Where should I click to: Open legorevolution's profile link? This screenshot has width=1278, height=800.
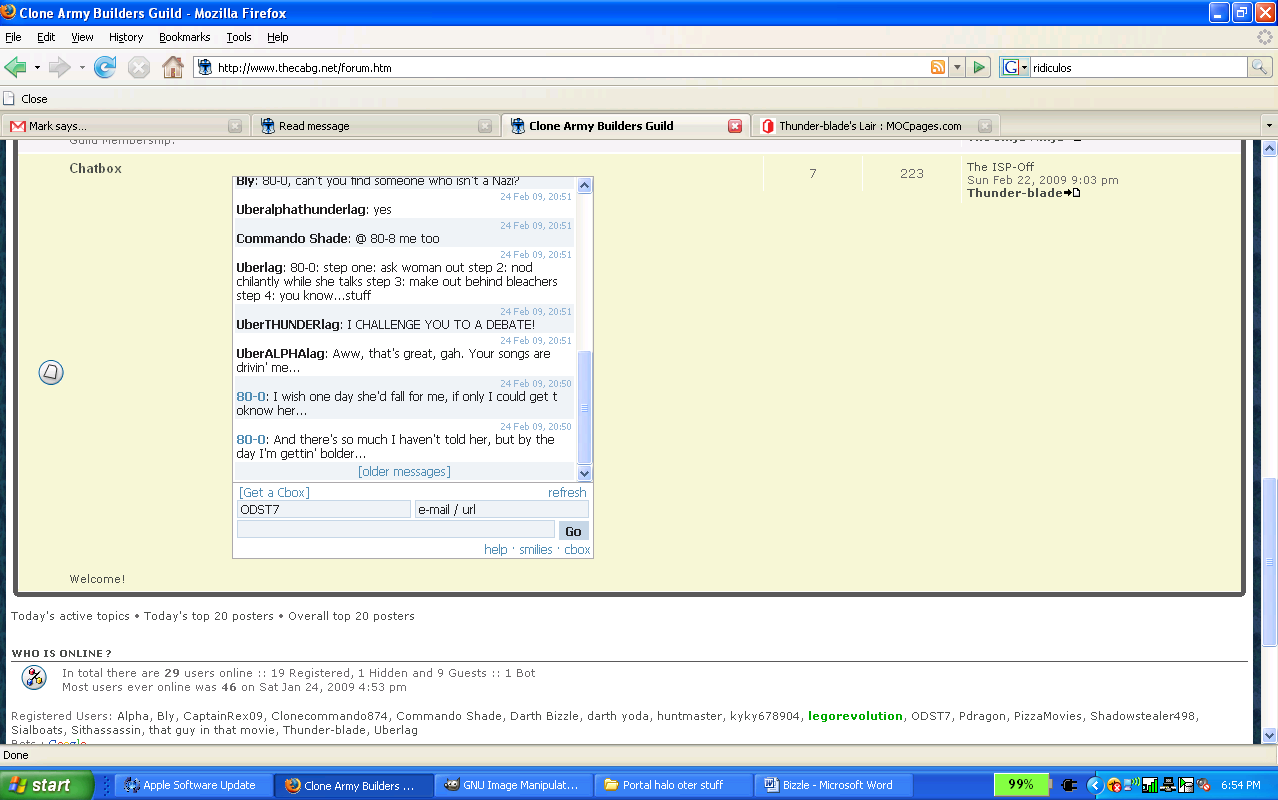coord(855,717)
